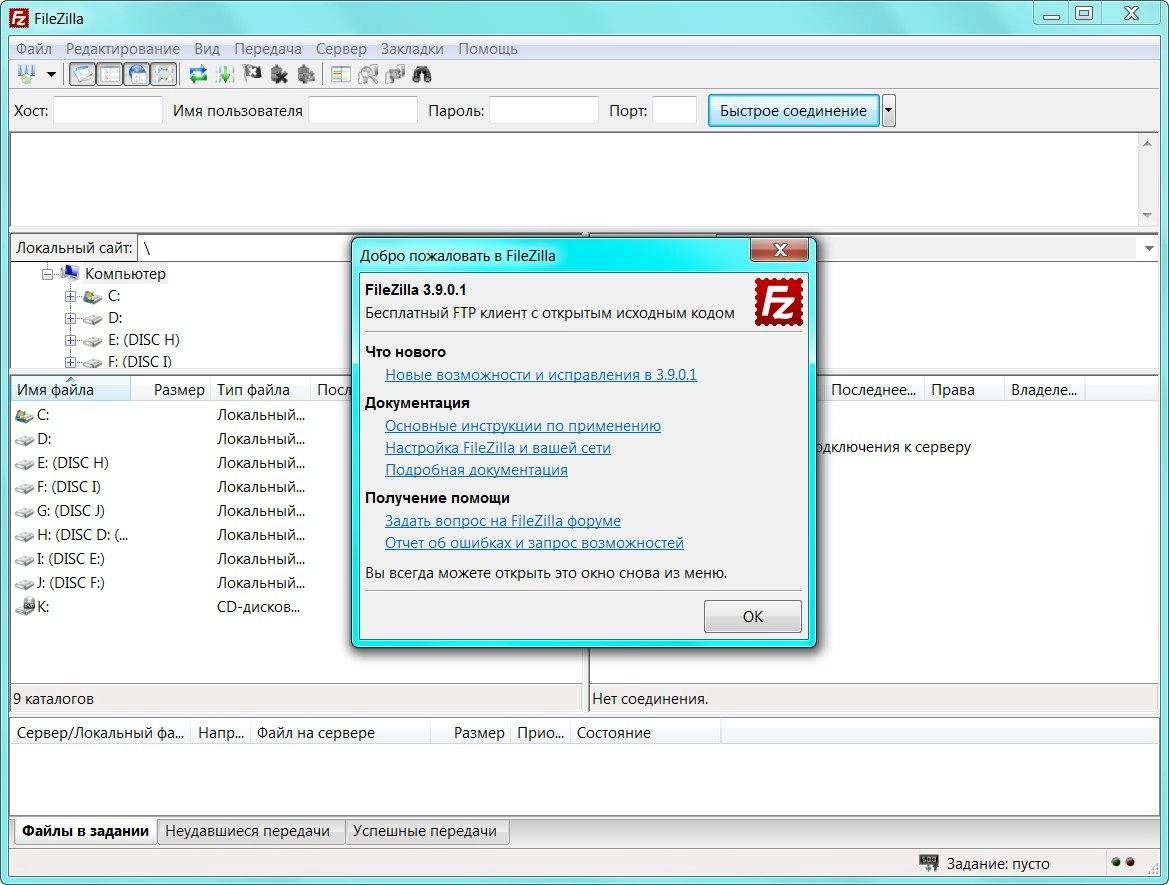The width and height of the screenshot is (1169, 885).
Task: Cancel the current operation flag icon
Action: tap(252, 74)
